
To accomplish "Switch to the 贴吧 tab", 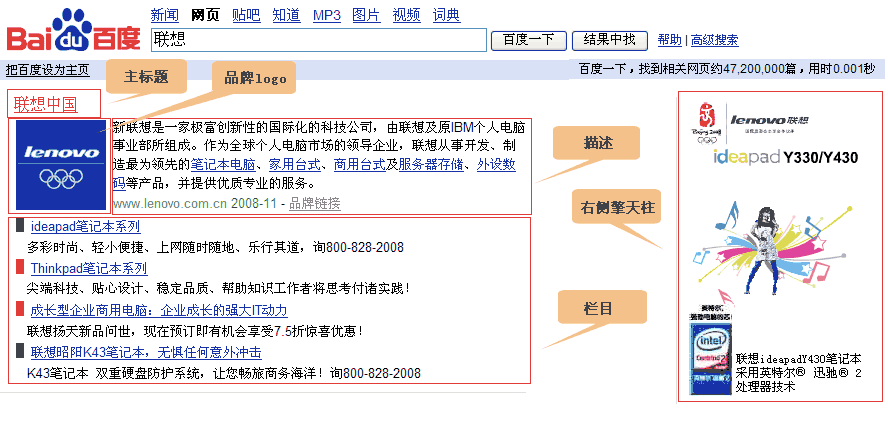I will 246,15.
